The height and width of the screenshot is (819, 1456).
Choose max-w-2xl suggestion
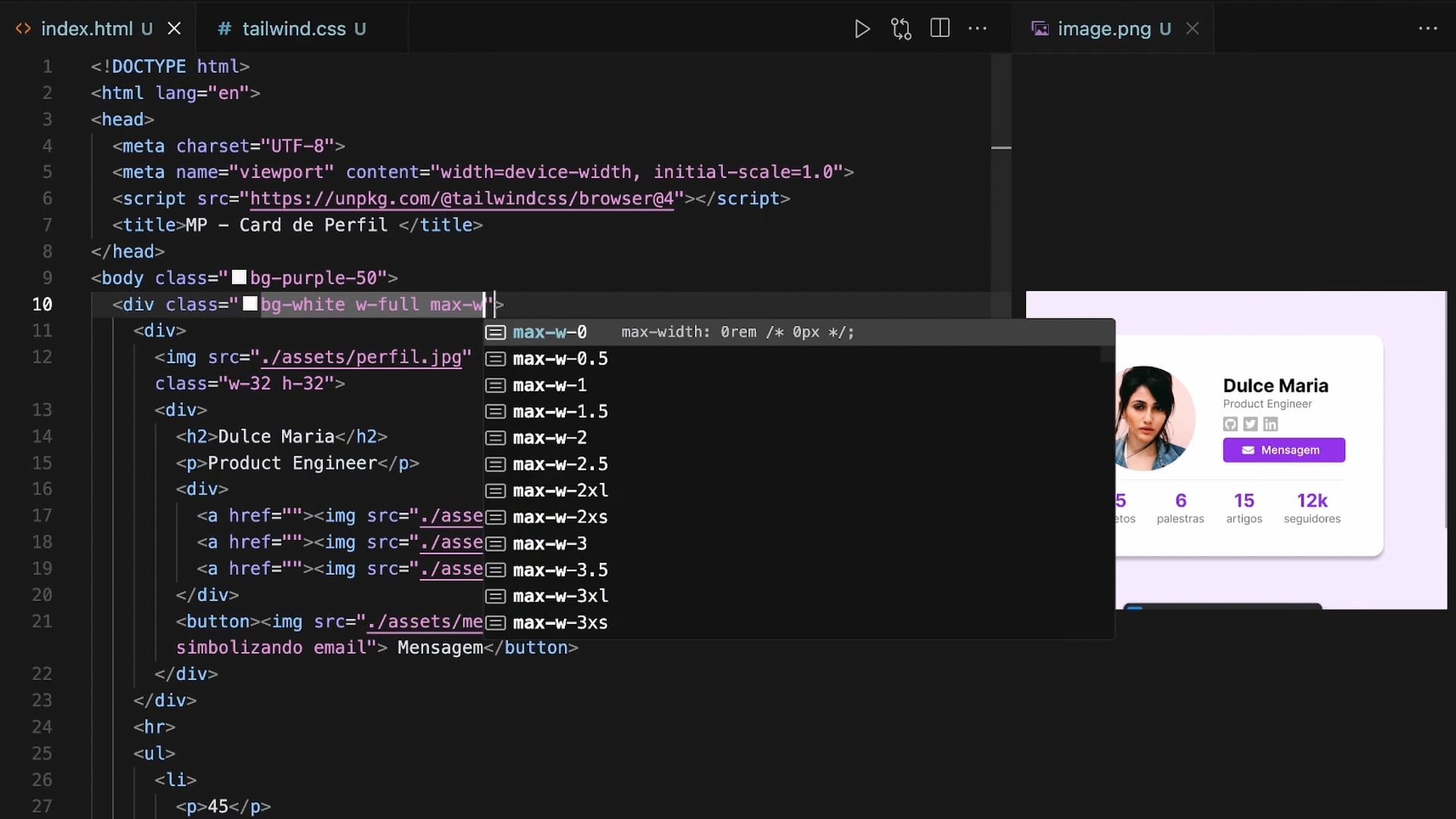799,491
